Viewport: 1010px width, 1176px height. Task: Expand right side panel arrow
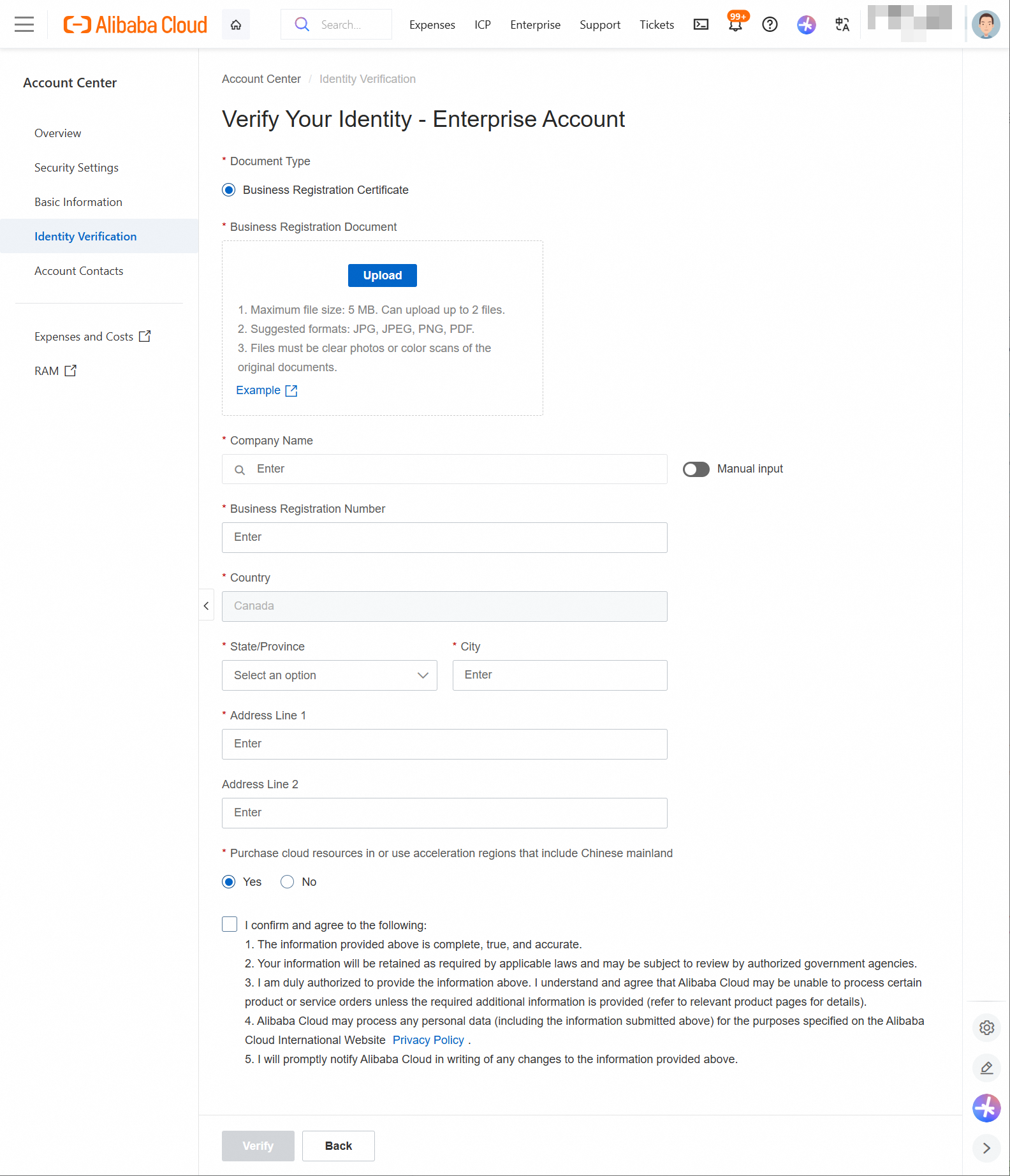[x=986, y=1148]
